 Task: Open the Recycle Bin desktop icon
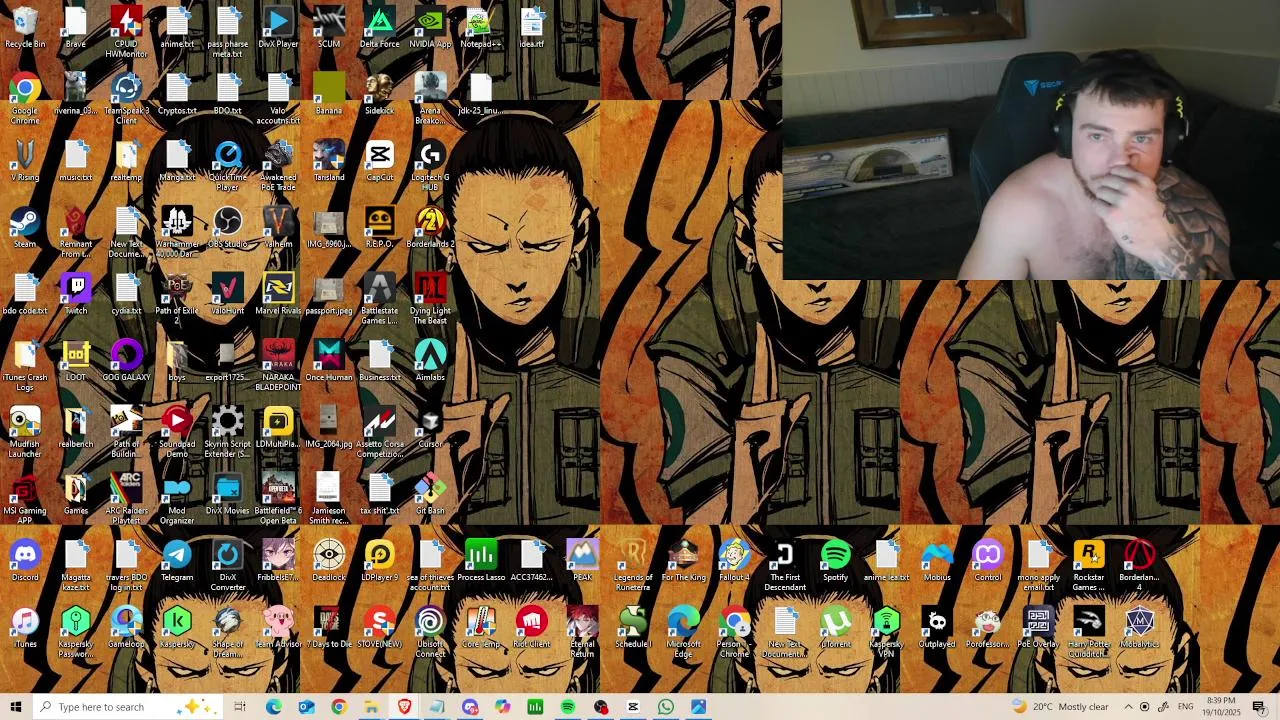click(x=25, y=28)
